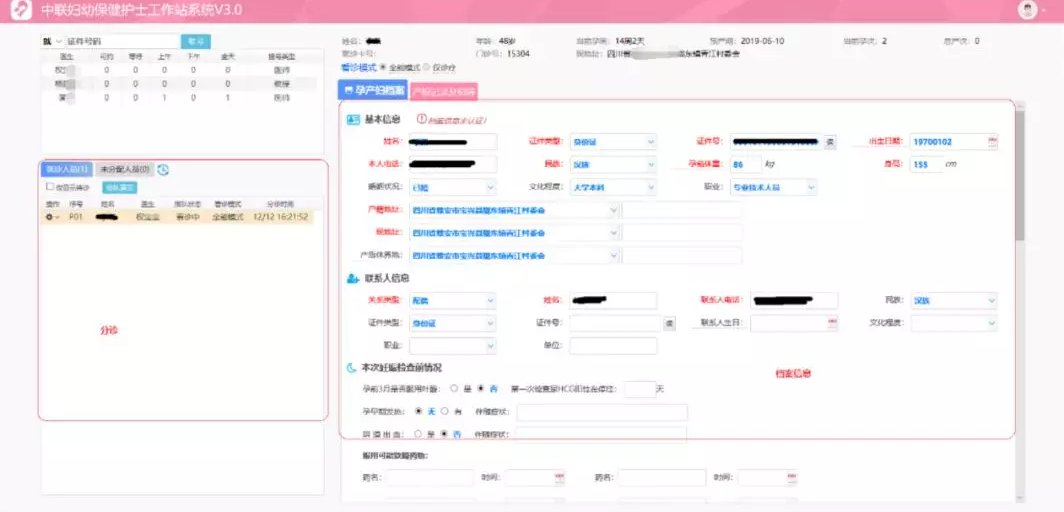Select 仅诊疗 radio for 看诊模式
Viewport: 1064px width, 512px height.
pos(427,67)
